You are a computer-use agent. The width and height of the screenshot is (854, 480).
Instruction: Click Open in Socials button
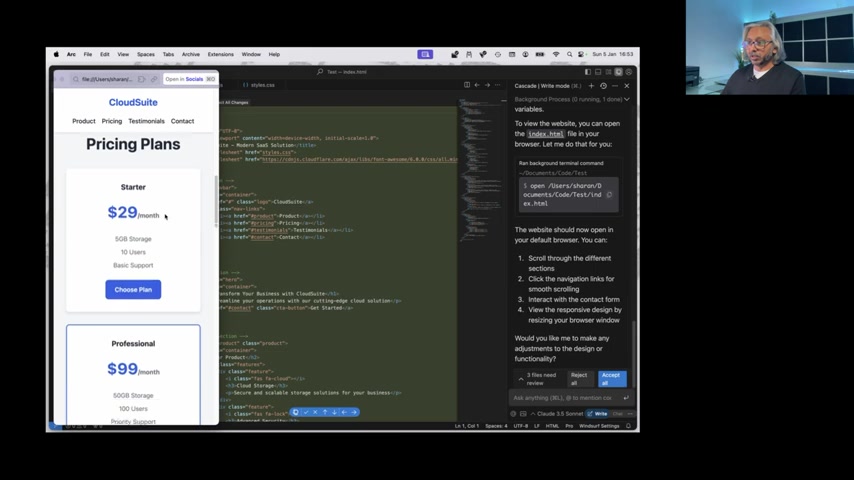pos(190,79)
